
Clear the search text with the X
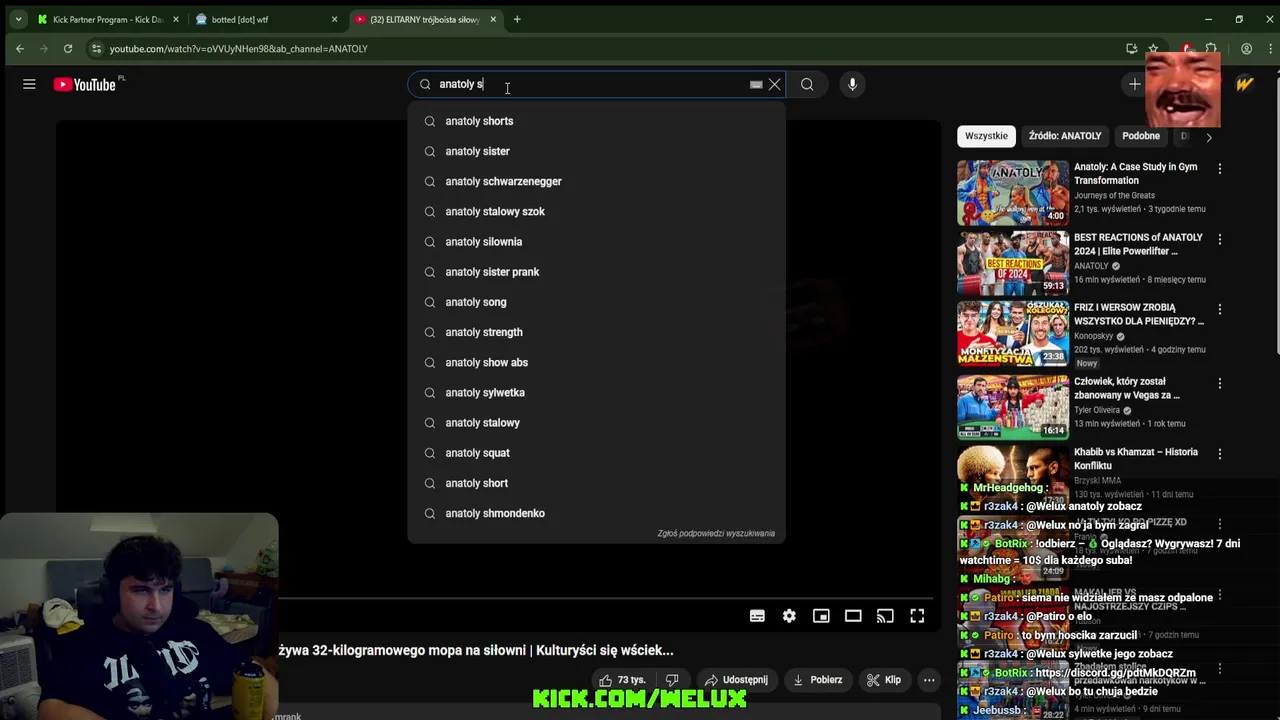tap(774, 85)
